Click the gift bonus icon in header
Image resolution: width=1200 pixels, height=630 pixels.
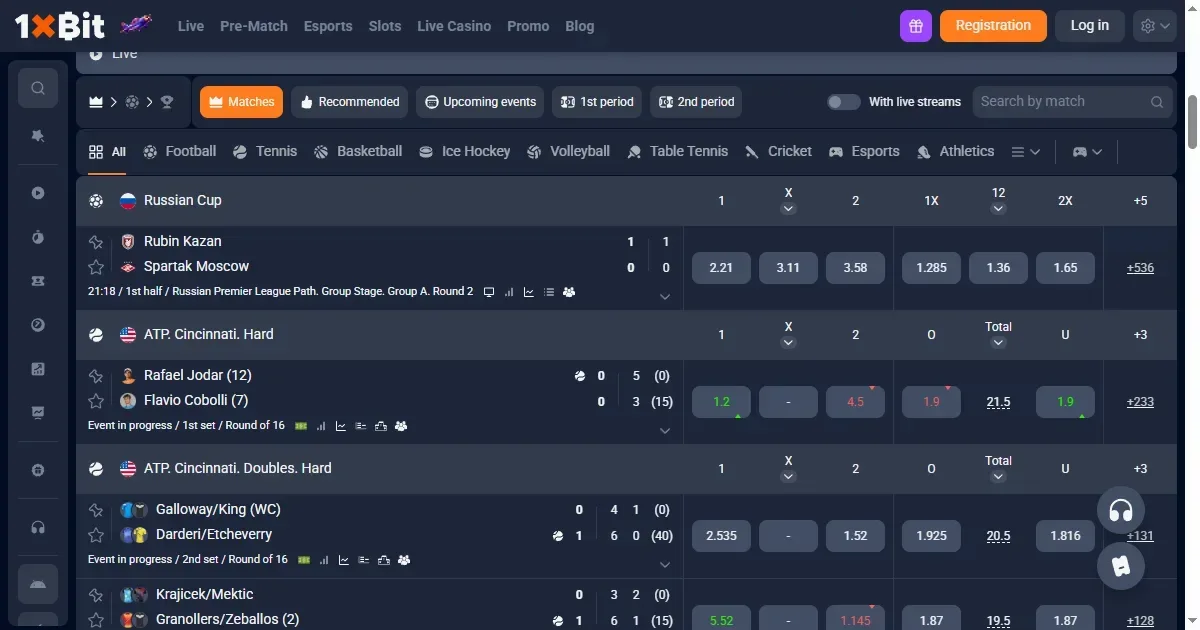tap(916, 26)
